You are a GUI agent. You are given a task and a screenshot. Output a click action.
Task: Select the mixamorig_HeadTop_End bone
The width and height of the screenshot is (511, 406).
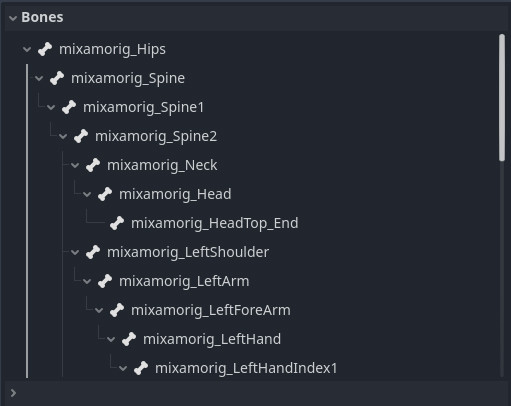[215, 223]
